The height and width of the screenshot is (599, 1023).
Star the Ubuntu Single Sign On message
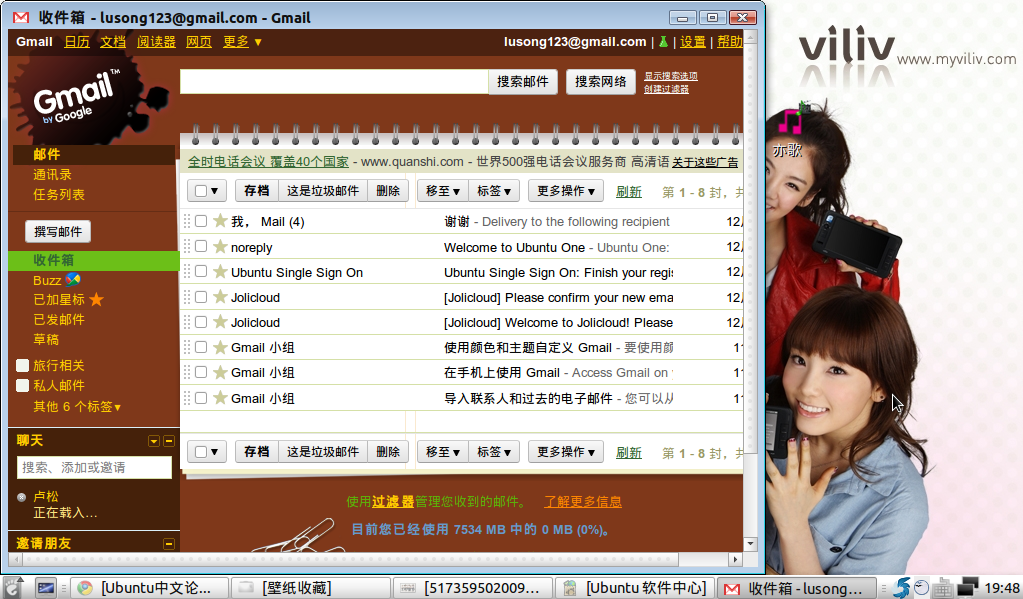click(x=221, y=271)
